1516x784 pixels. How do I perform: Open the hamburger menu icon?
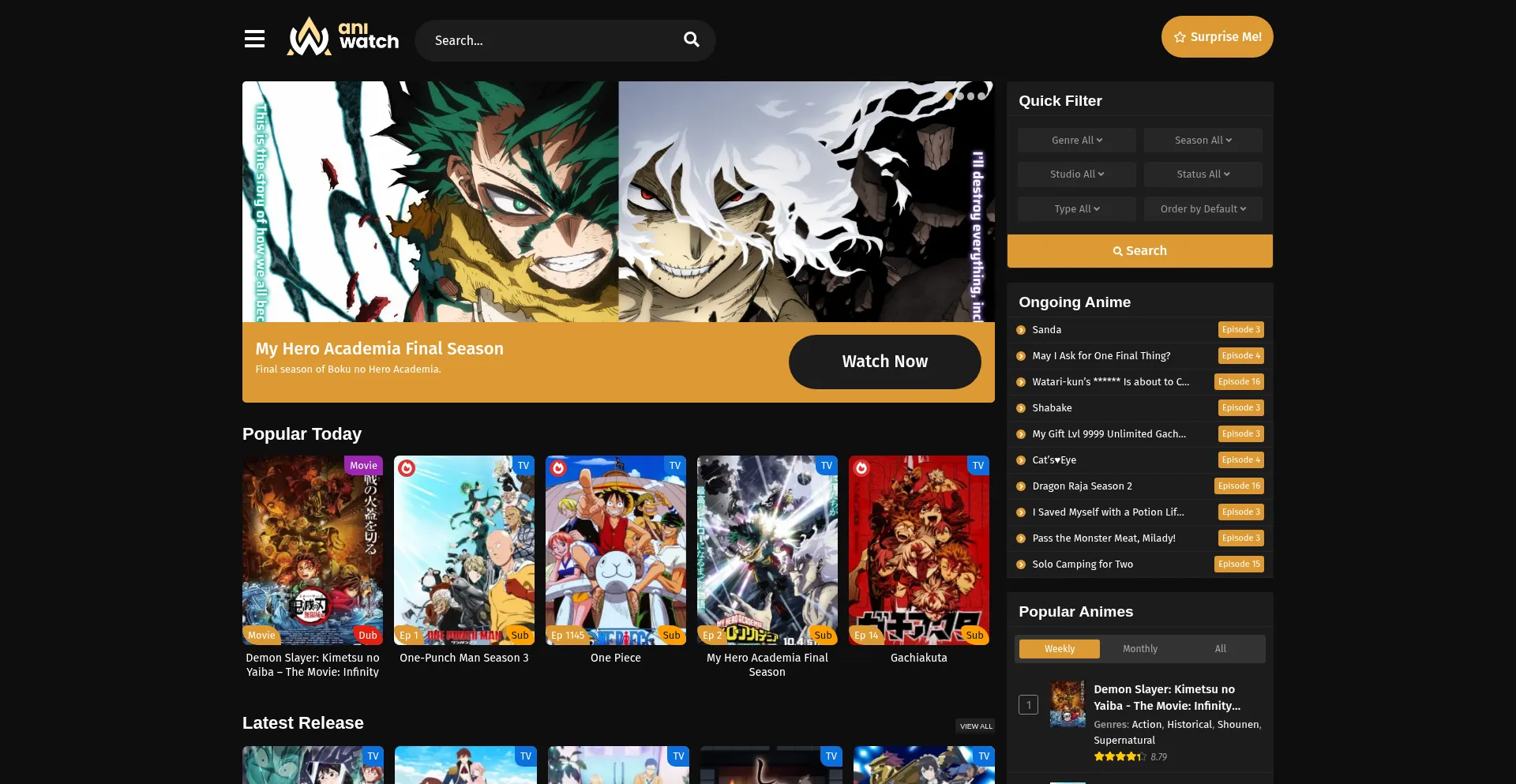pos(254,39)
